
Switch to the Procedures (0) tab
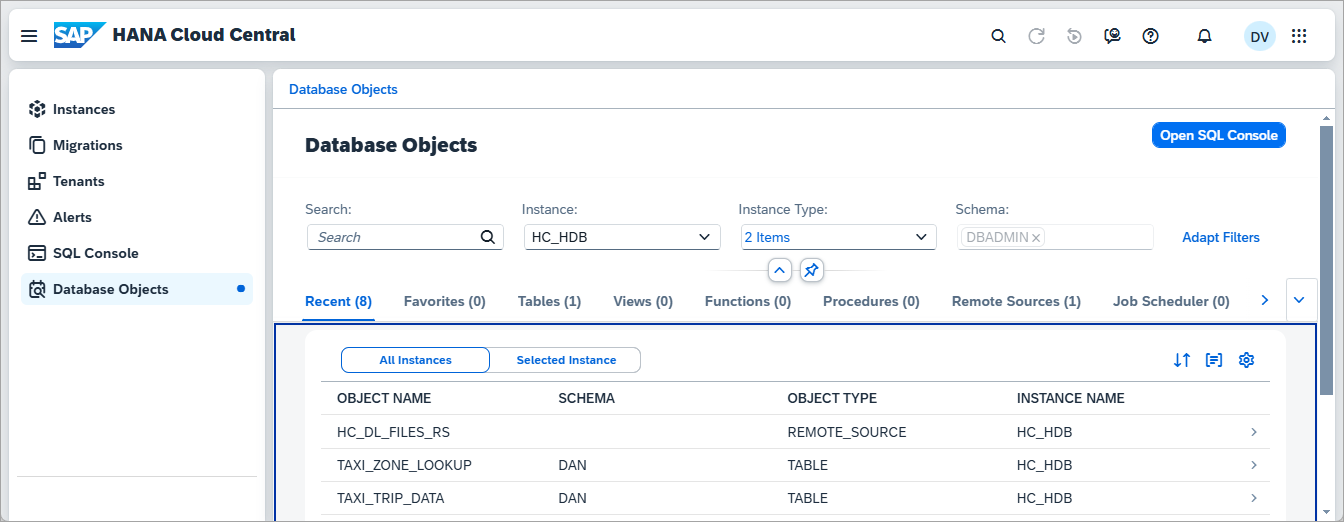pos(871,301)
